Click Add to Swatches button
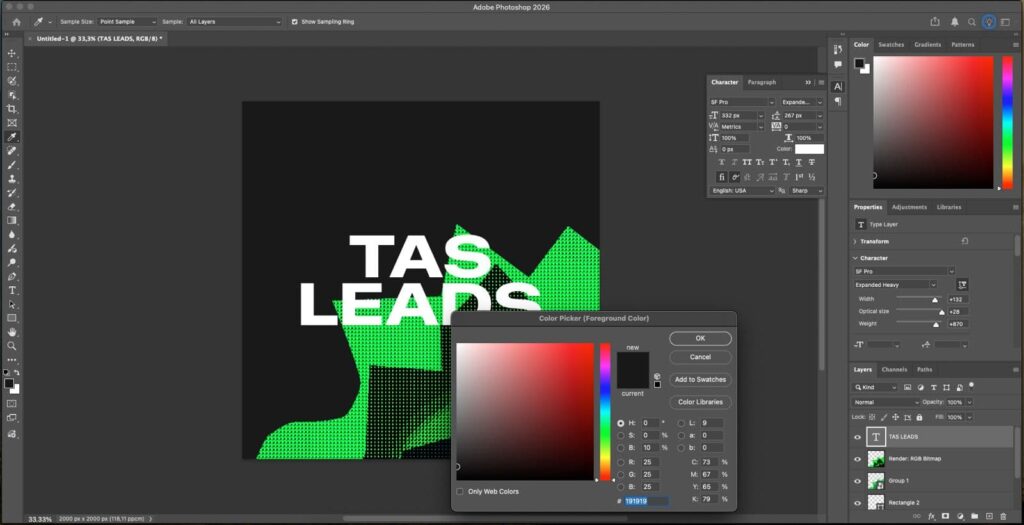This screenshot has height=525, width=1024. tap(700, 380)
